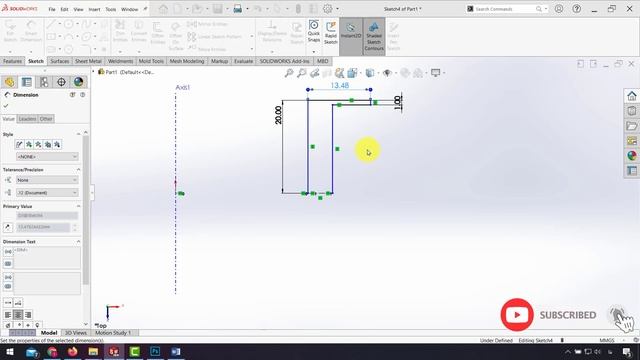Viewport: 640px width, 360px height.
Task: Open the Appearances color ball in task pane
Action: [x=631, y=156]
